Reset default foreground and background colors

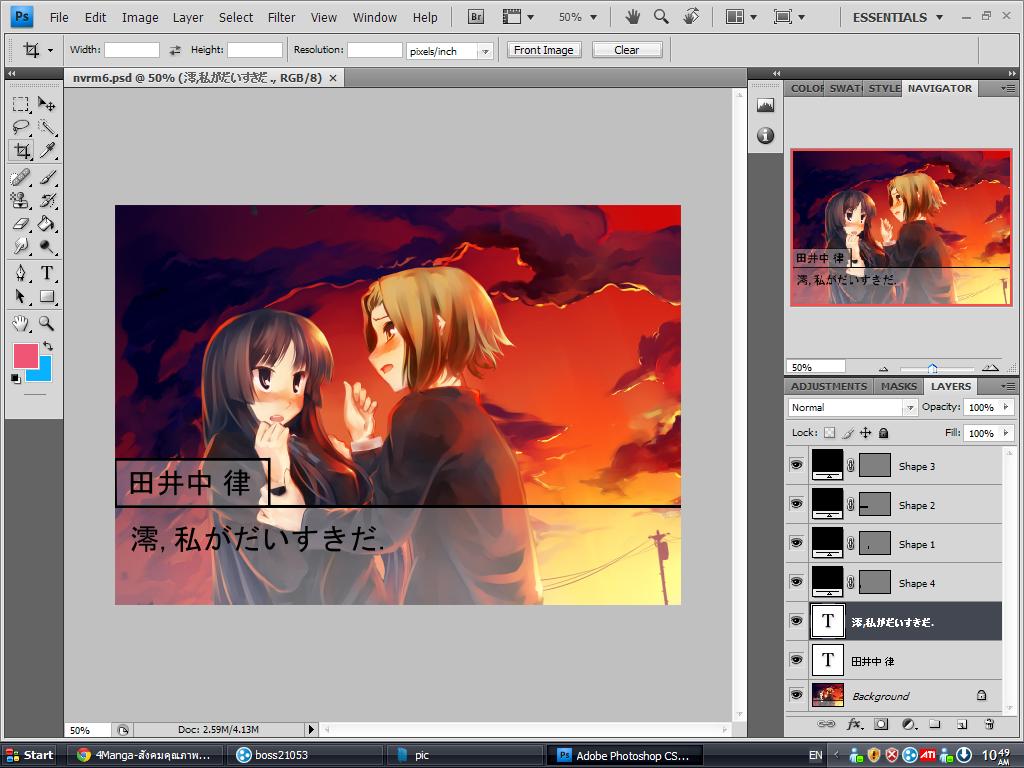click(16, 378)
